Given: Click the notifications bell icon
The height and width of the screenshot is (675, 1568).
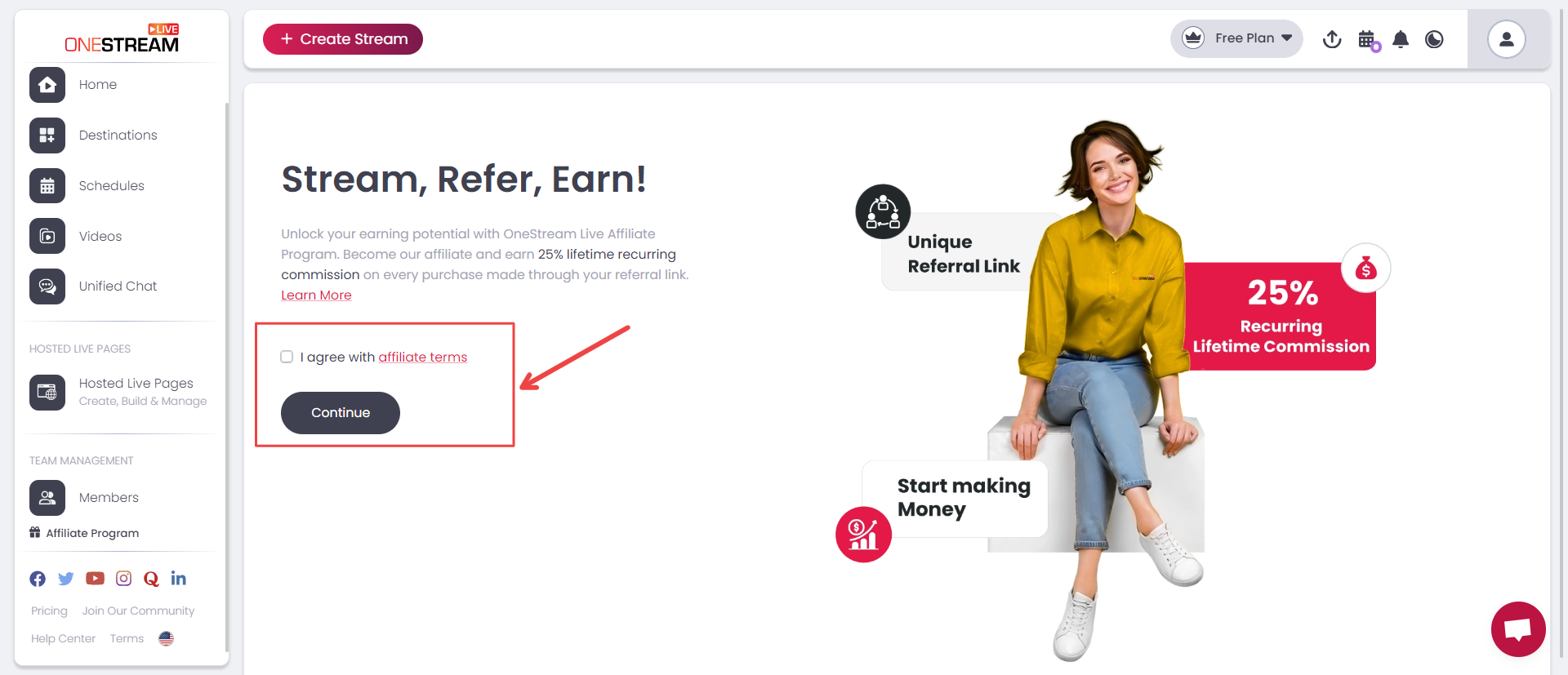Looking at the screenshot, I should pos(1401,39).
